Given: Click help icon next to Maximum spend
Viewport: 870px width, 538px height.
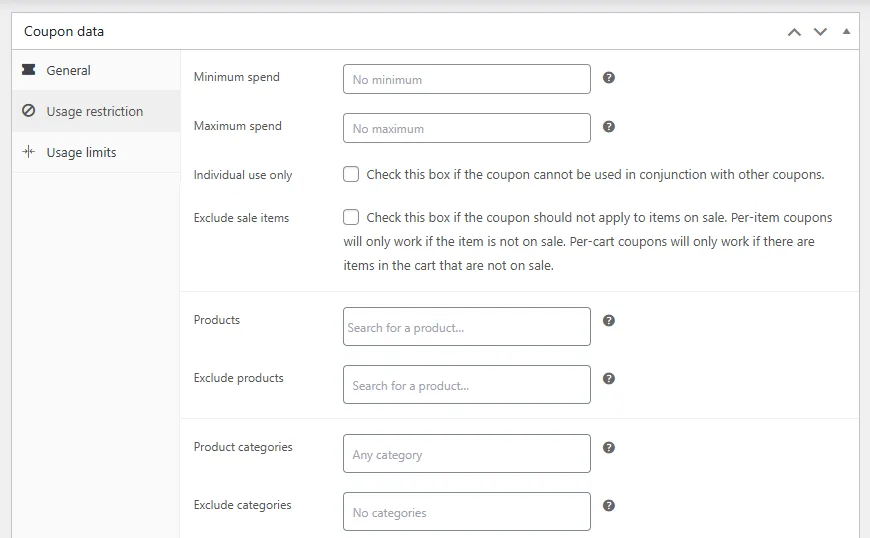Looking at the screenshot, I should pos(609,126).
